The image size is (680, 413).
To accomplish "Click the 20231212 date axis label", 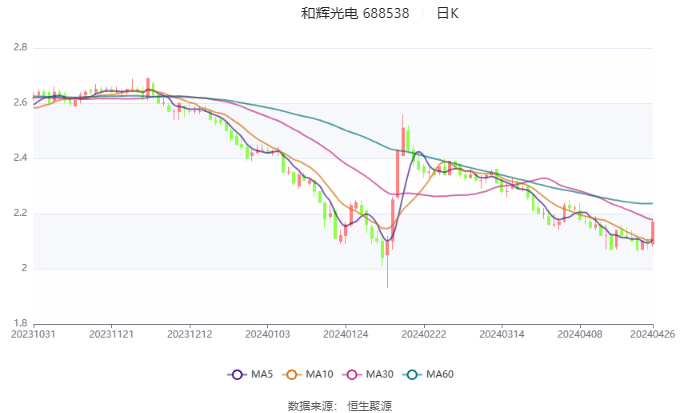I will pyautogui.click(x=190, y=334).
